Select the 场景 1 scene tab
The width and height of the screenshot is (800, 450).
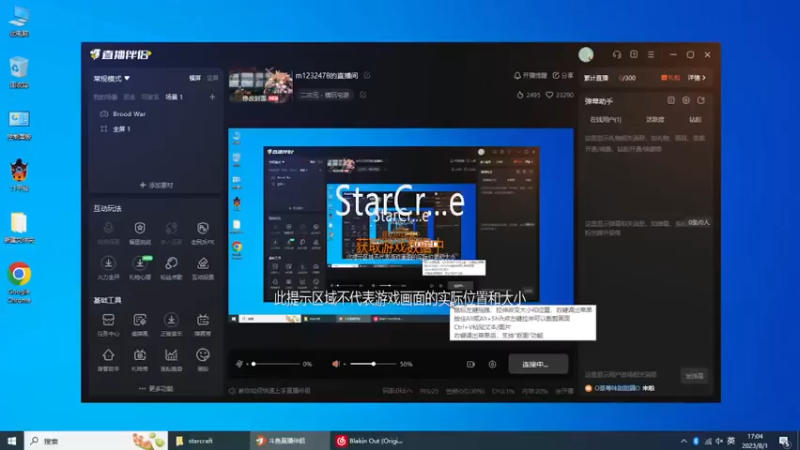click(174, 97)
